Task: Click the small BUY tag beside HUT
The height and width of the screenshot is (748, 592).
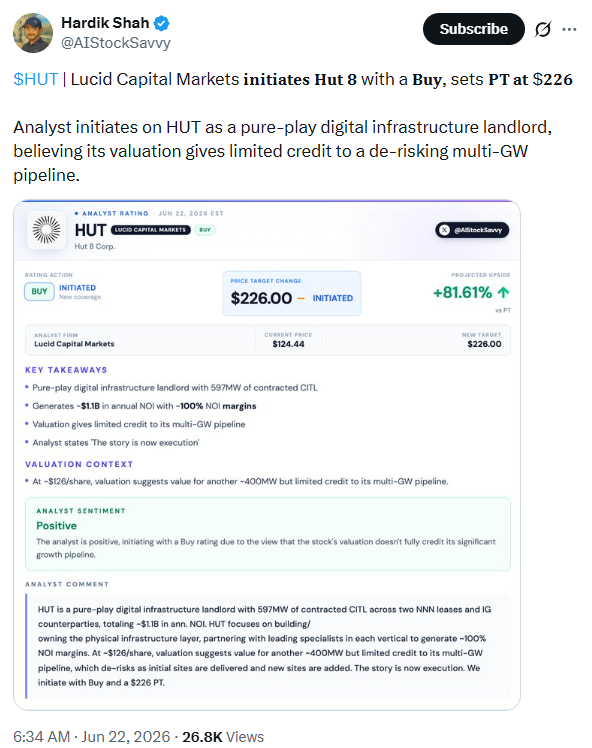Action: tap(205, 230)
